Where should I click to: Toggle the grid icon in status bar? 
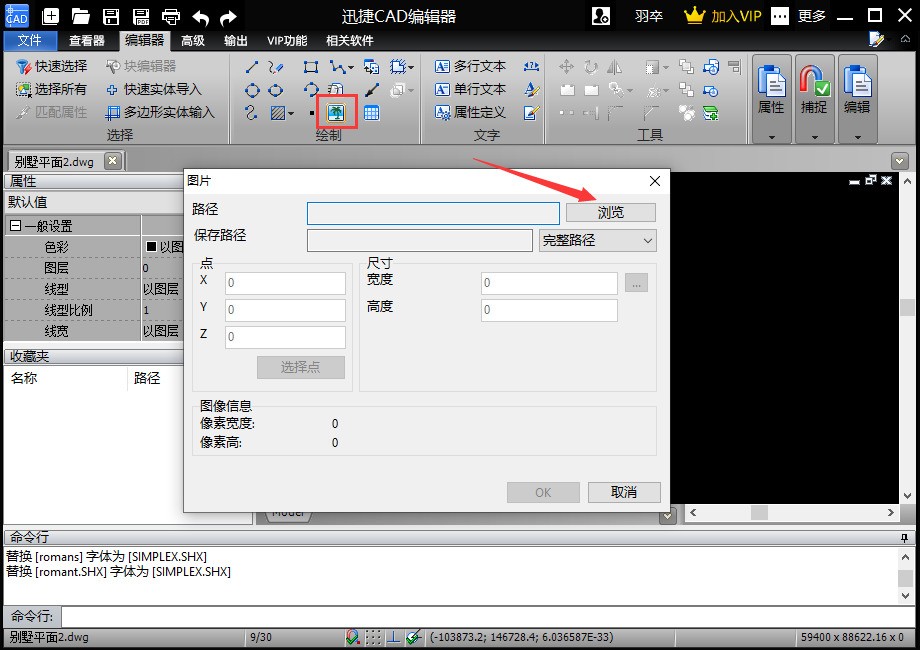[373, 637]
